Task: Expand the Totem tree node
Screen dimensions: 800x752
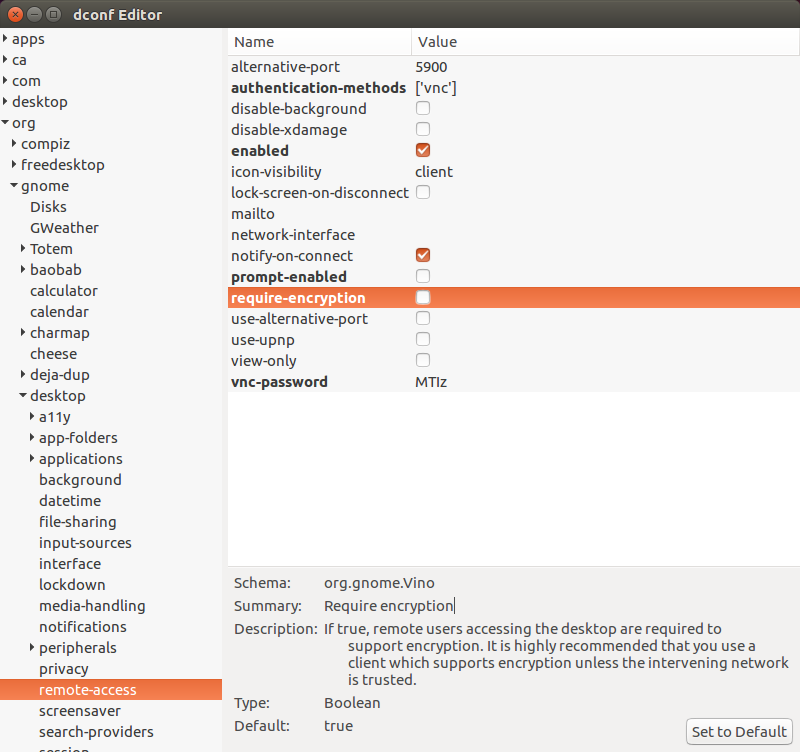Action: [x=23, y=248]
